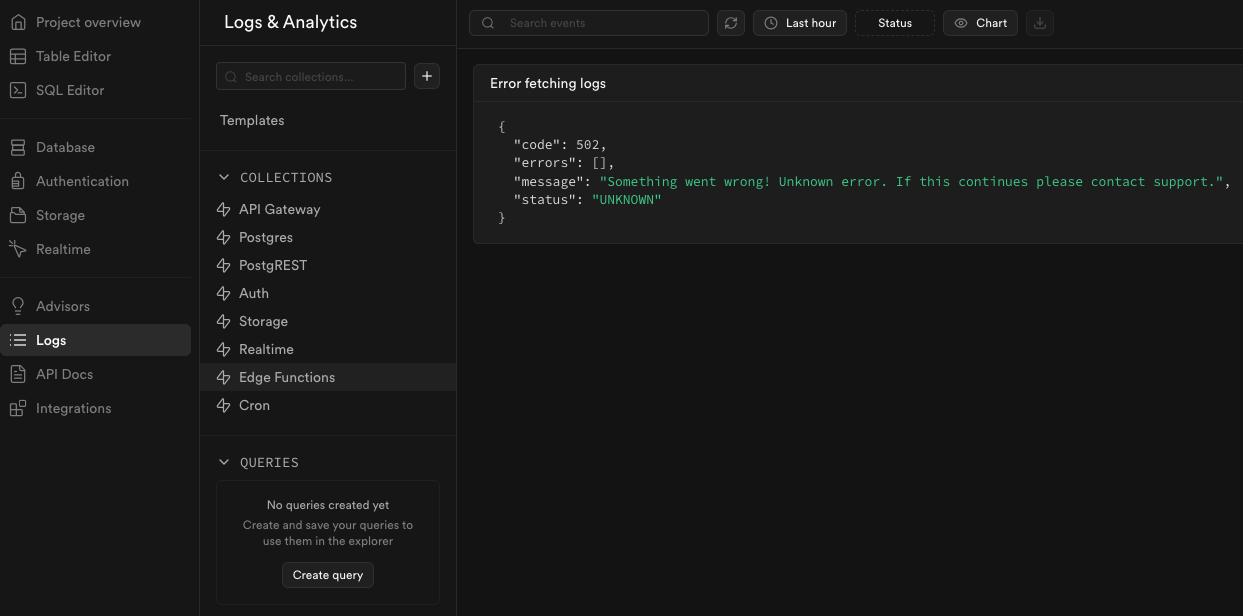1243x616 pixels.
Task: Open Realtime in the main sidebar
Action: (x=63, y=249)
